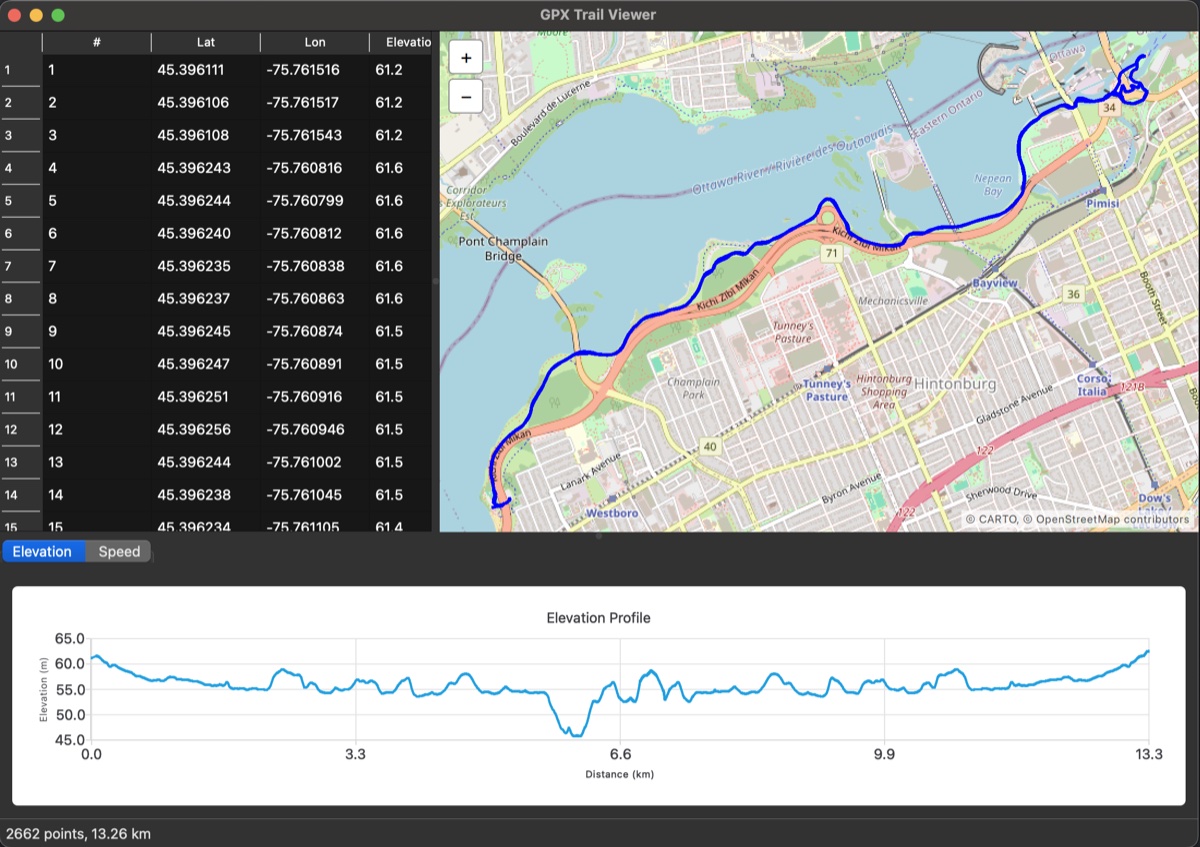
Task: Zoom out on the map
Action: [x=466, y=96]
